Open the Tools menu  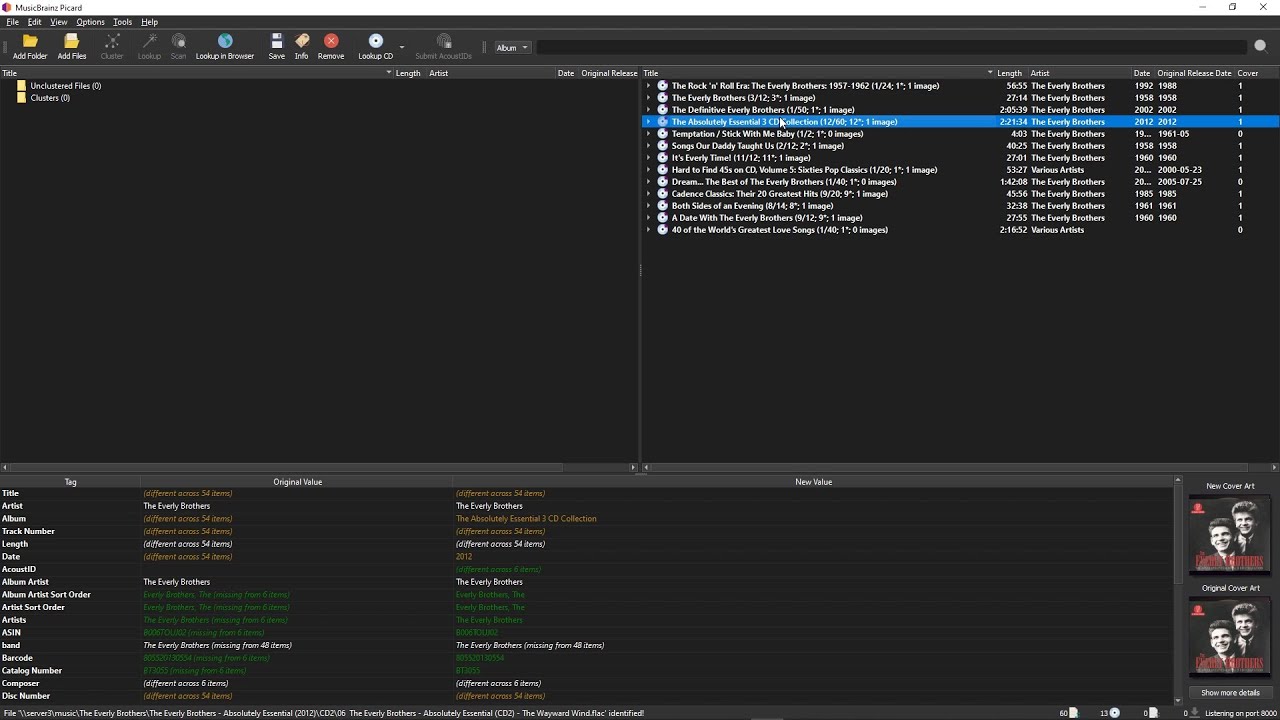122,22
